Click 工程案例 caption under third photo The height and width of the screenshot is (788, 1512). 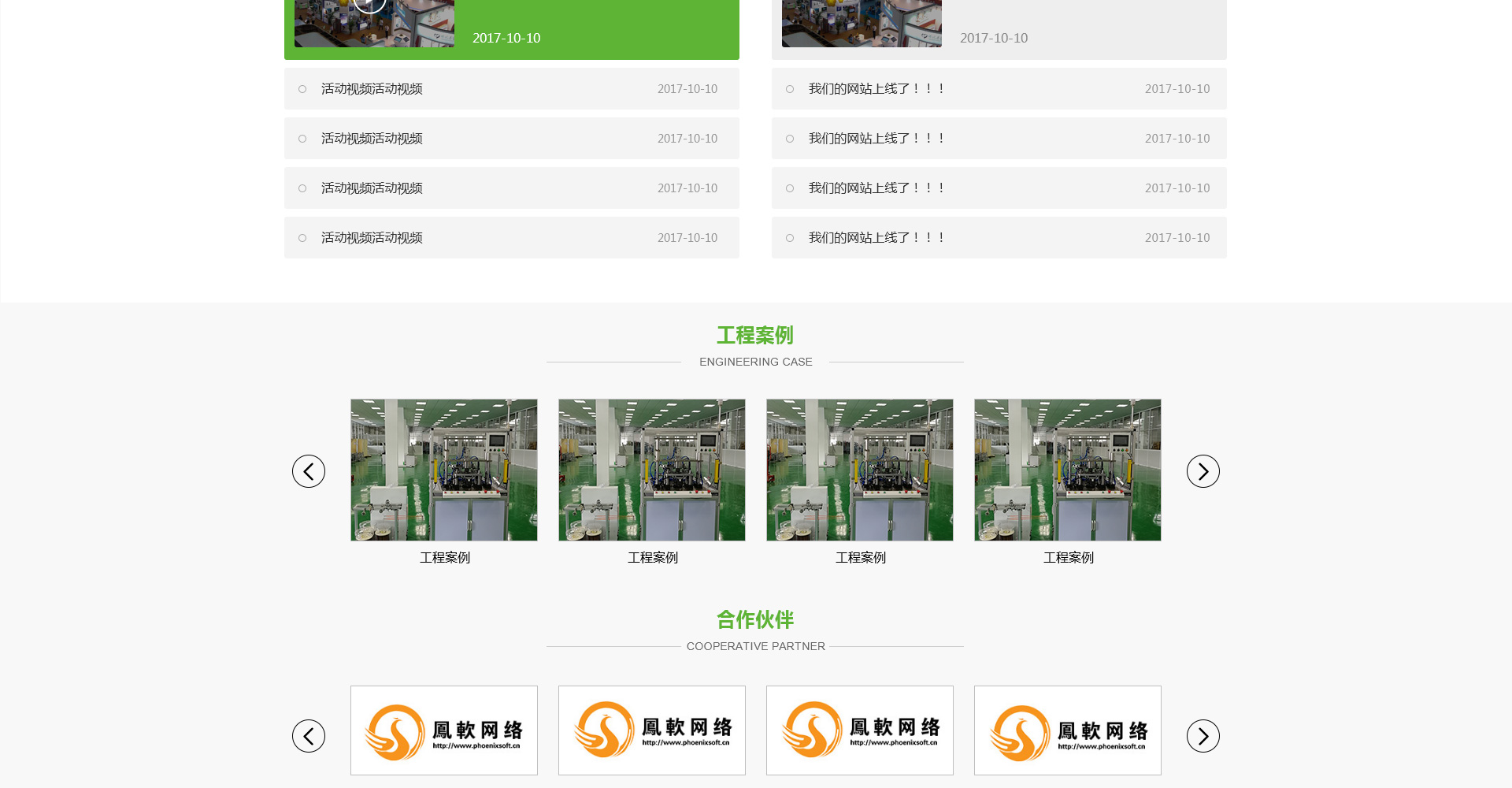[860, 558]
